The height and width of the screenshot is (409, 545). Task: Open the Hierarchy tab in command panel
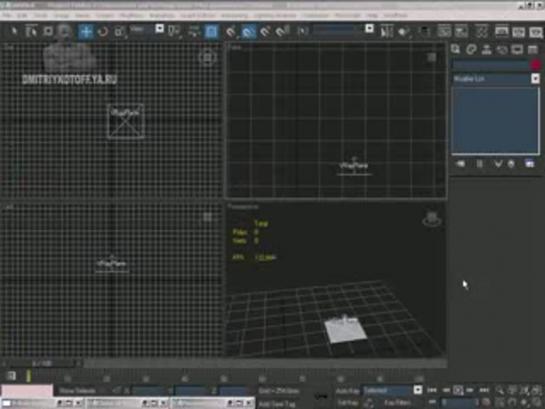click(487, 49)
